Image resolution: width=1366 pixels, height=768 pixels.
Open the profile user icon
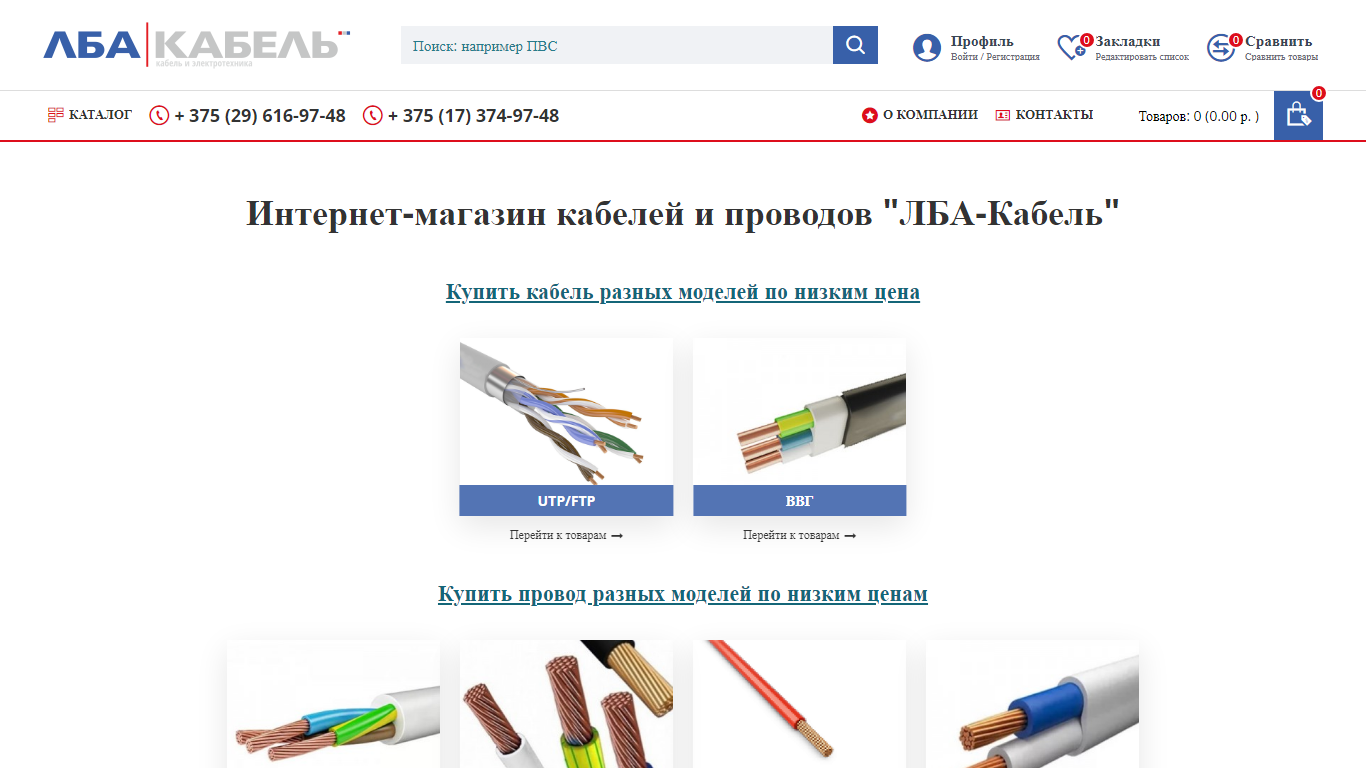927,48
